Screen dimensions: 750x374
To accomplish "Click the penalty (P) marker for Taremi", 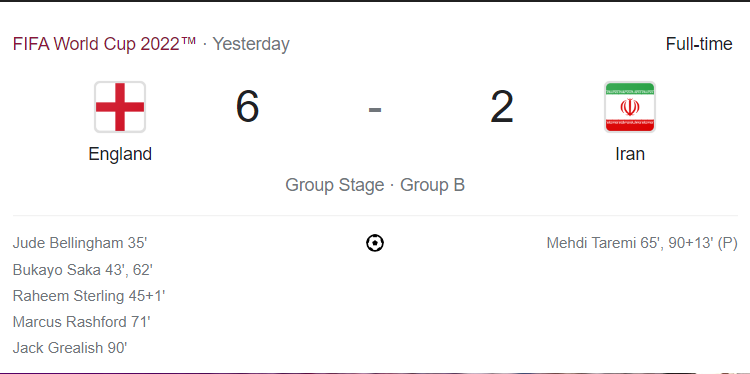I will 728,243.
